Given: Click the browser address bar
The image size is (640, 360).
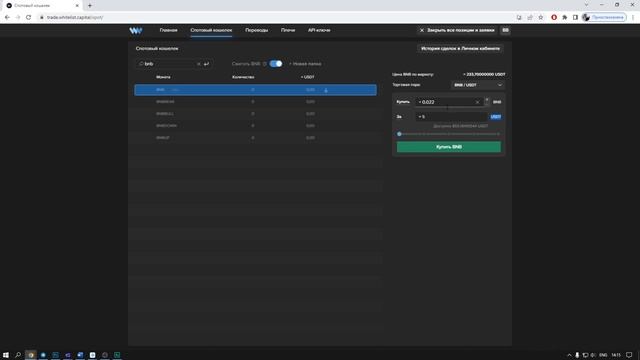Looking at the screenshot, I should [273, 18].
